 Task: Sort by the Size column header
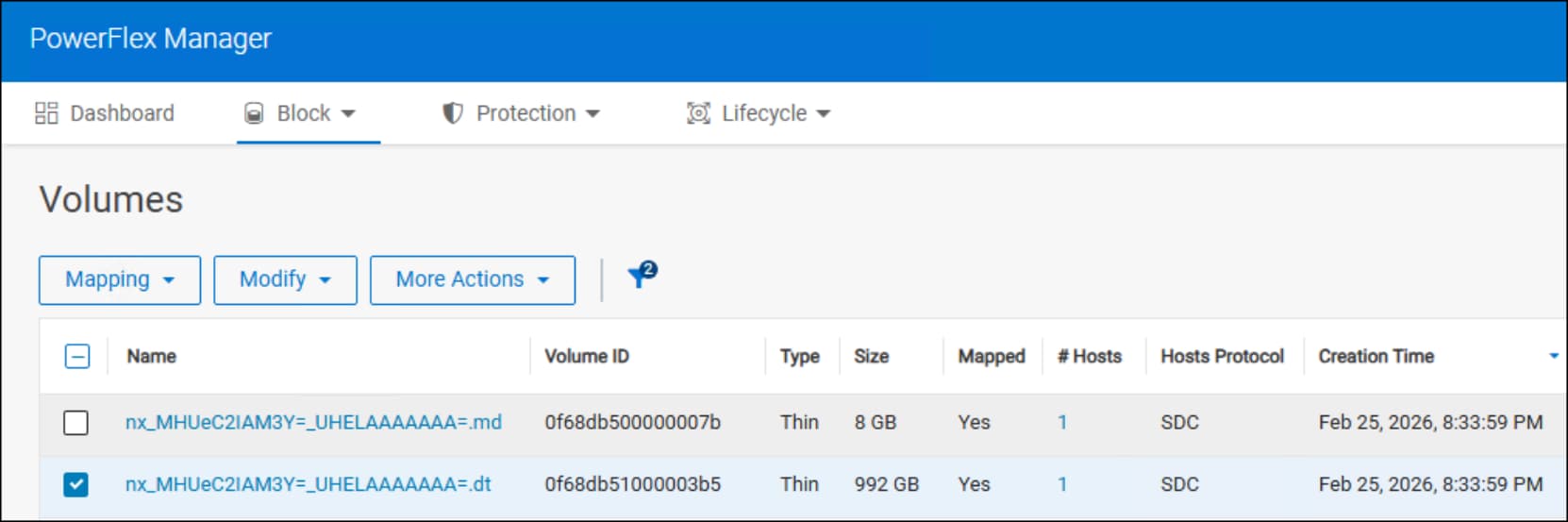click(872, 356)
